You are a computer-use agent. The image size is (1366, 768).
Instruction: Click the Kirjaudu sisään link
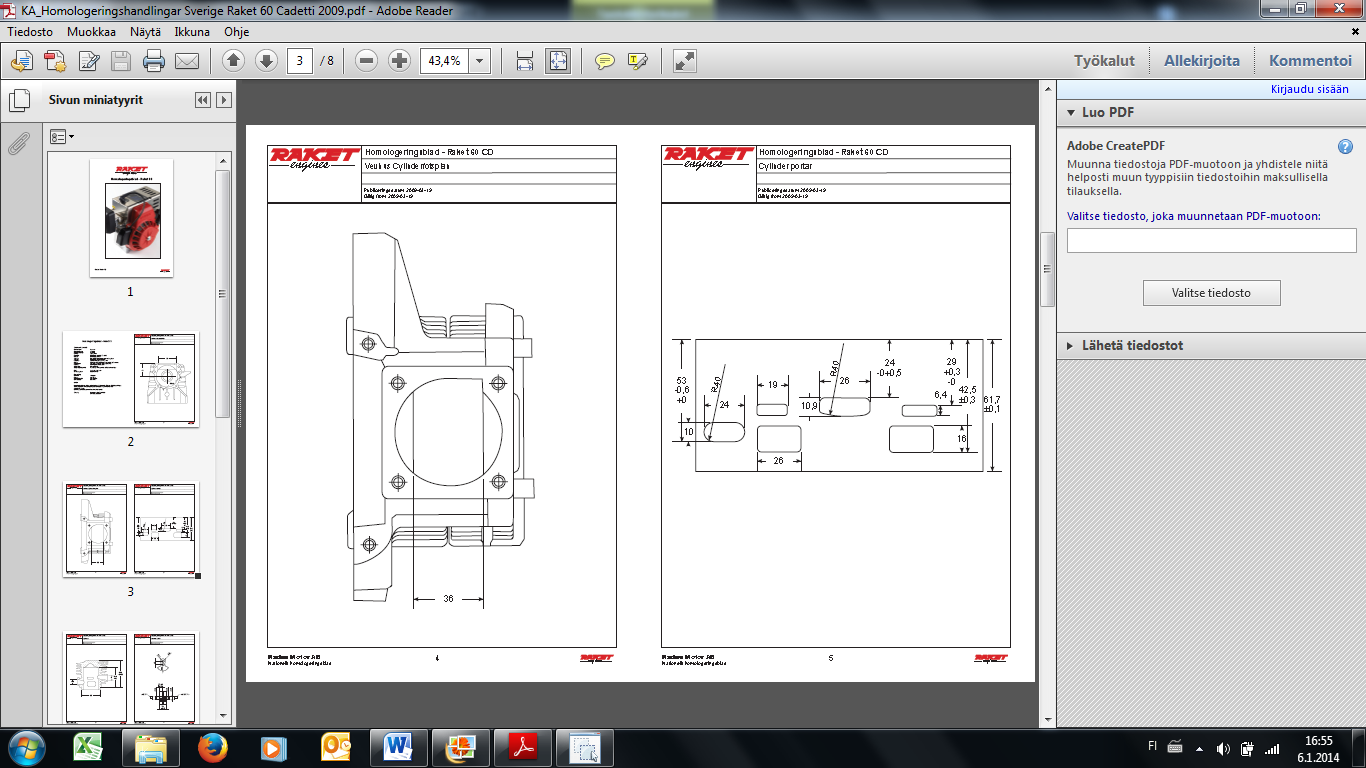tap(1309, 89)
